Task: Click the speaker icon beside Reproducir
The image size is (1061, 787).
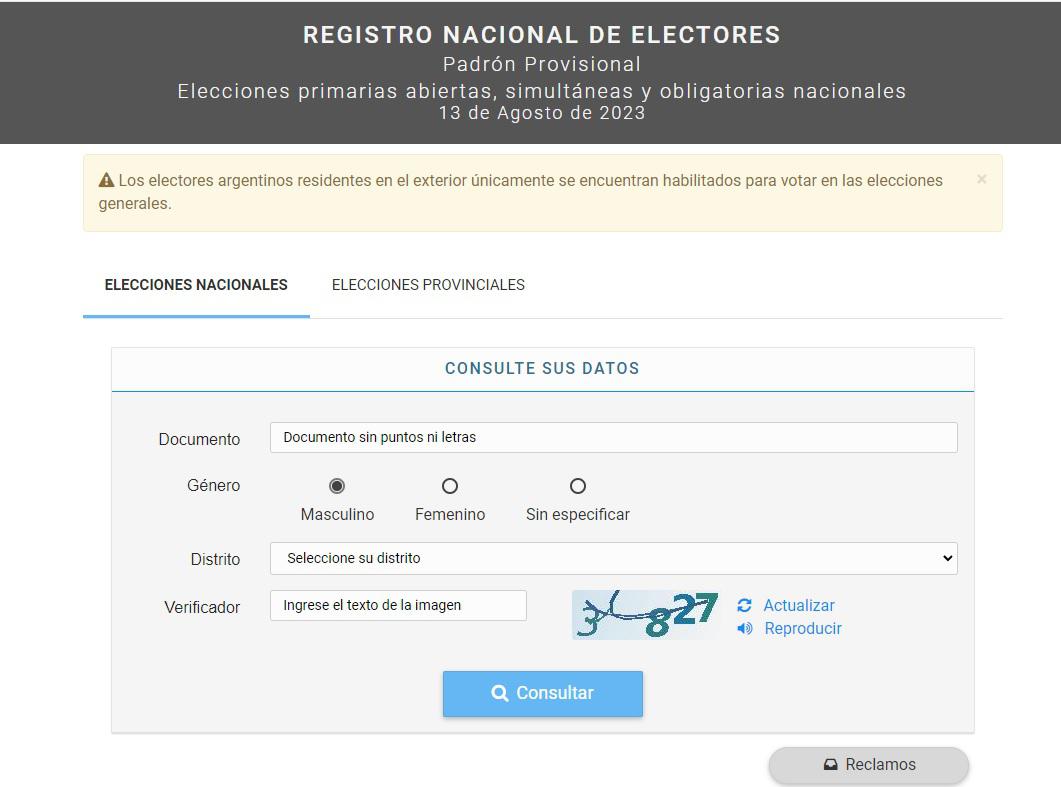Action: coord(744,629)
